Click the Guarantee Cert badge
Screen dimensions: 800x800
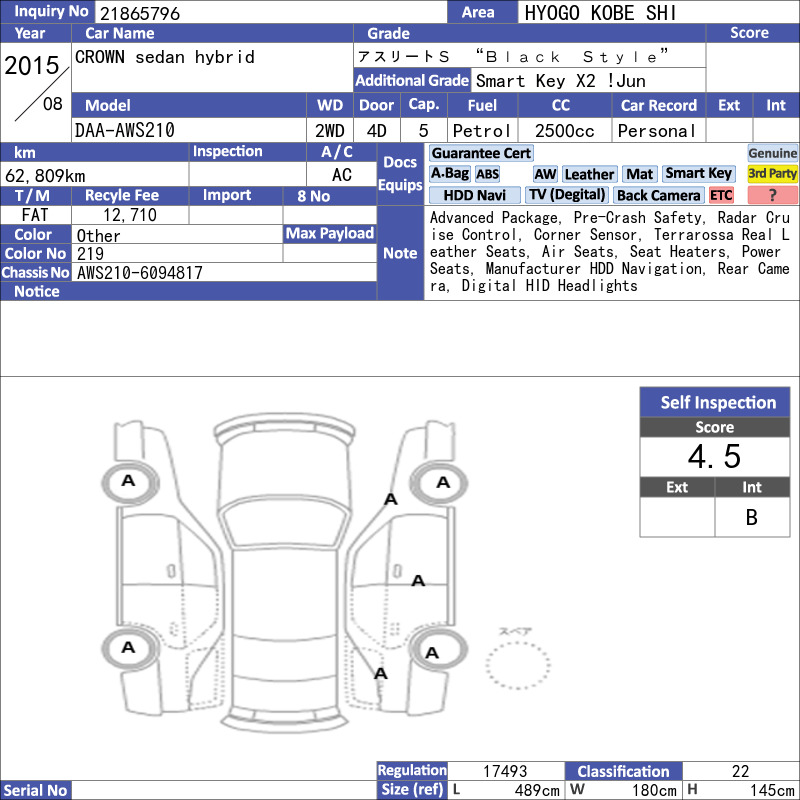click(x=481, y=153)
